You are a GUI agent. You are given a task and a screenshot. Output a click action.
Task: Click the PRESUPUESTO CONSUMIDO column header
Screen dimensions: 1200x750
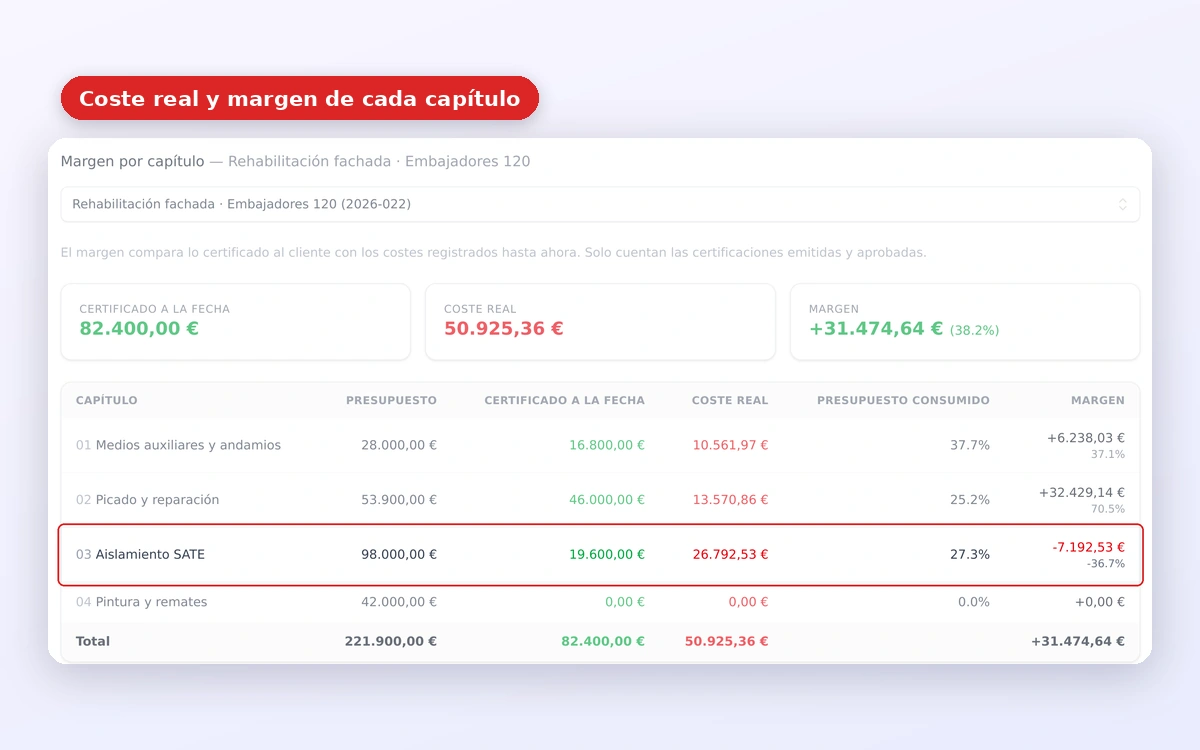point(903,400)
